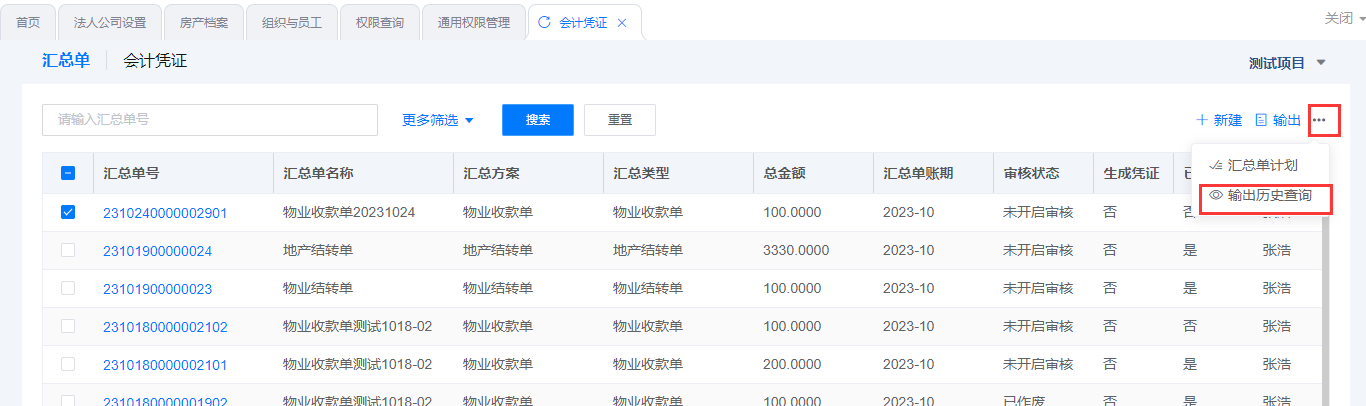Toggle the select-all checkbox in table header

68,173
